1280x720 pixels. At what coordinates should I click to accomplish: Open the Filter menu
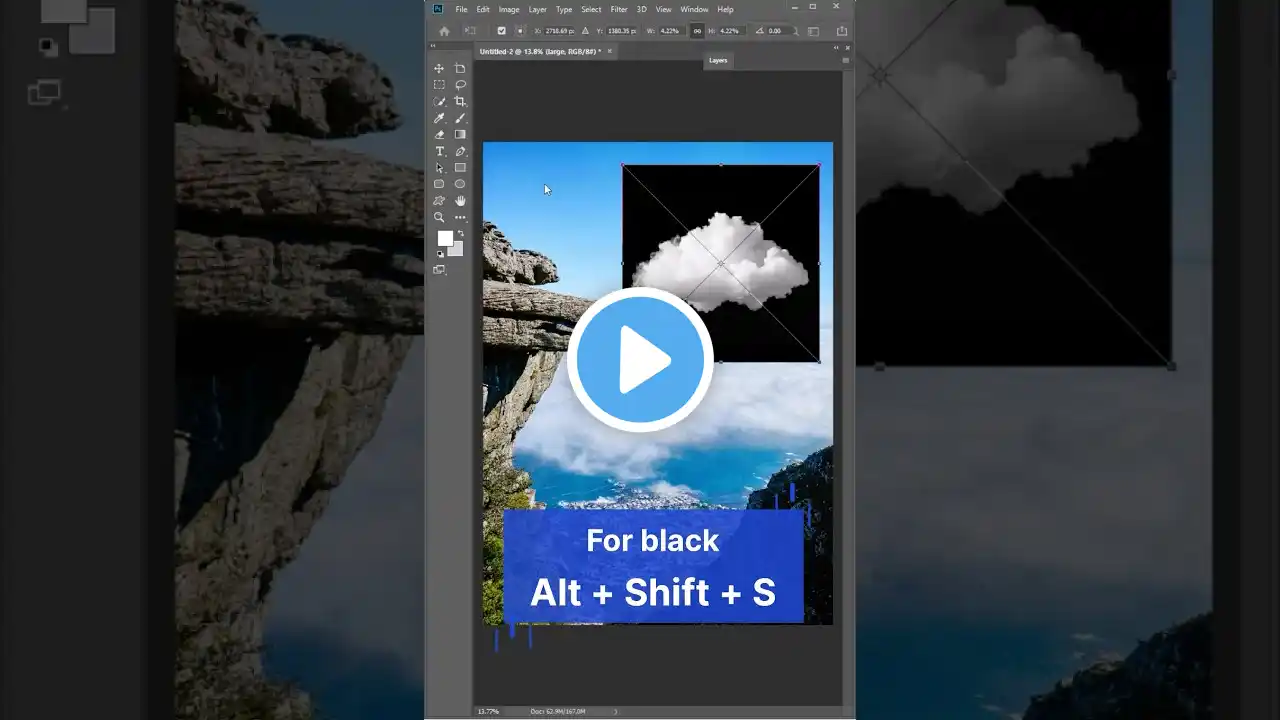[619, 9]
